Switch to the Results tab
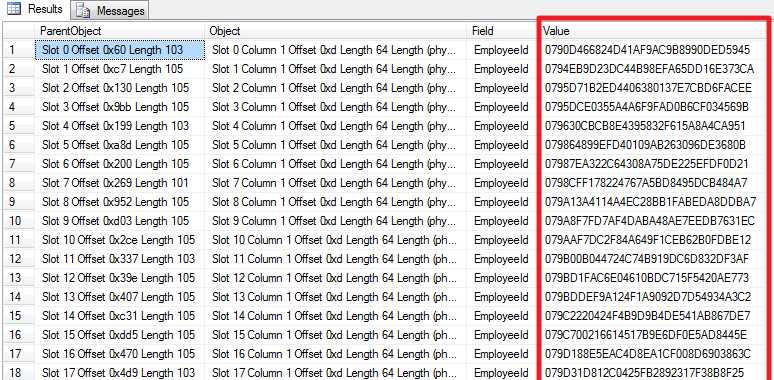This screenshot has height=380, width=774. click(x=34, y=10)
